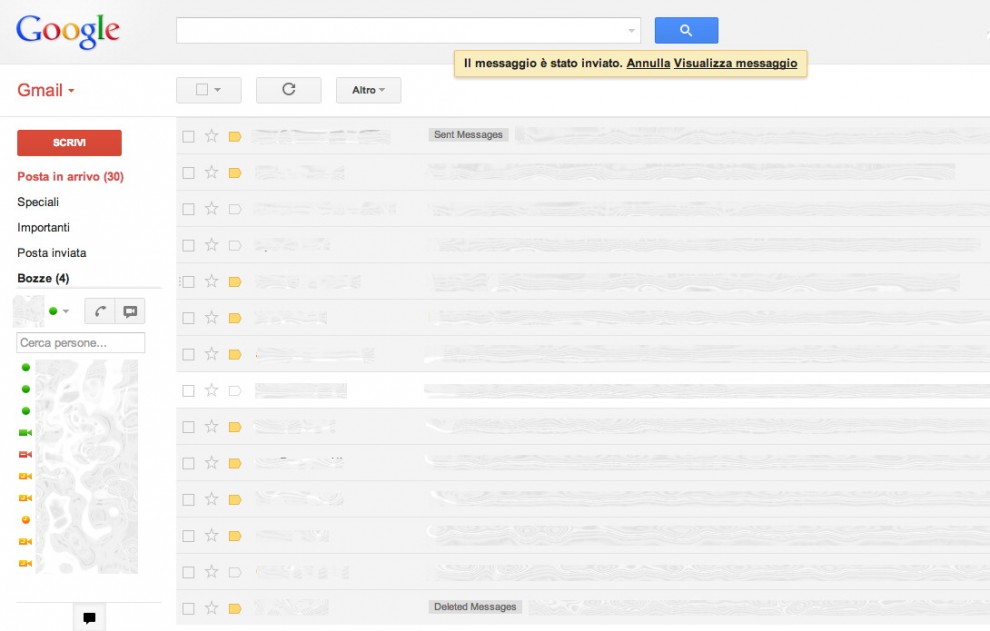Start a phone call with the handset icon
The image size is (990, 631).
(x=100, y=311)
